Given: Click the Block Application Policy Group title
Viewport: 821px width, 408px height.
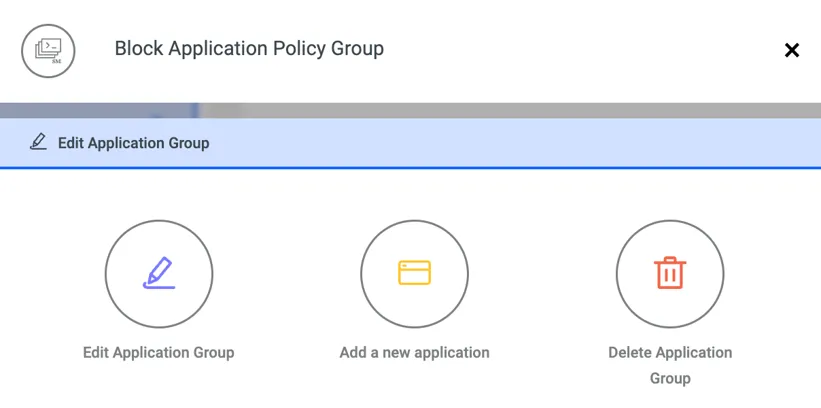Looking at the screenshot, I should pyautogui.click(x=249, y=49).
